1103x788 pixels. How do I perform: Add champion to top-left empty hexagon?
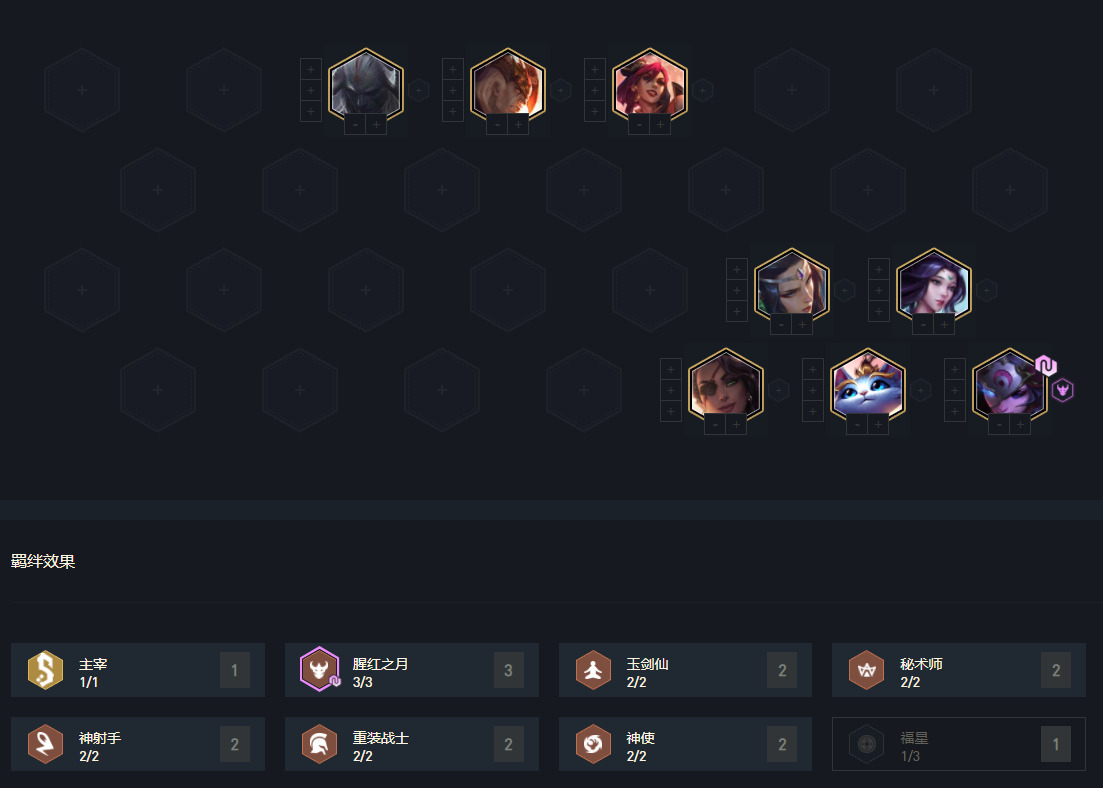pos(82,90)
